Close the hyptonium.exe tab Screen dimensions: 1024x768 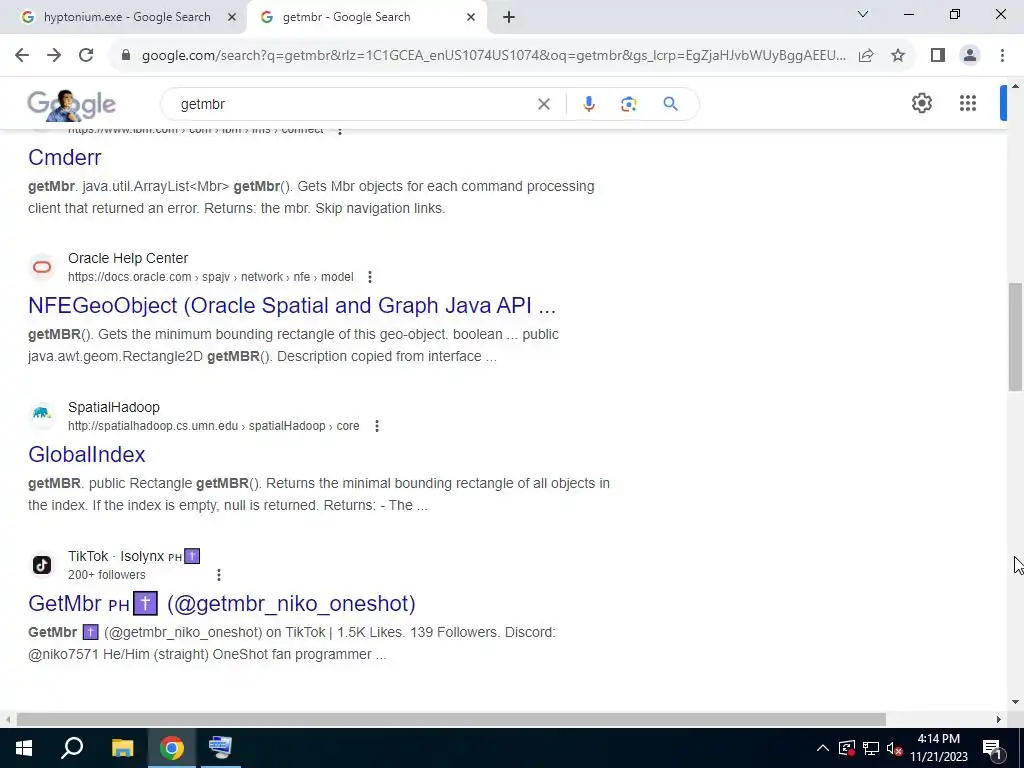click(231, 18)
